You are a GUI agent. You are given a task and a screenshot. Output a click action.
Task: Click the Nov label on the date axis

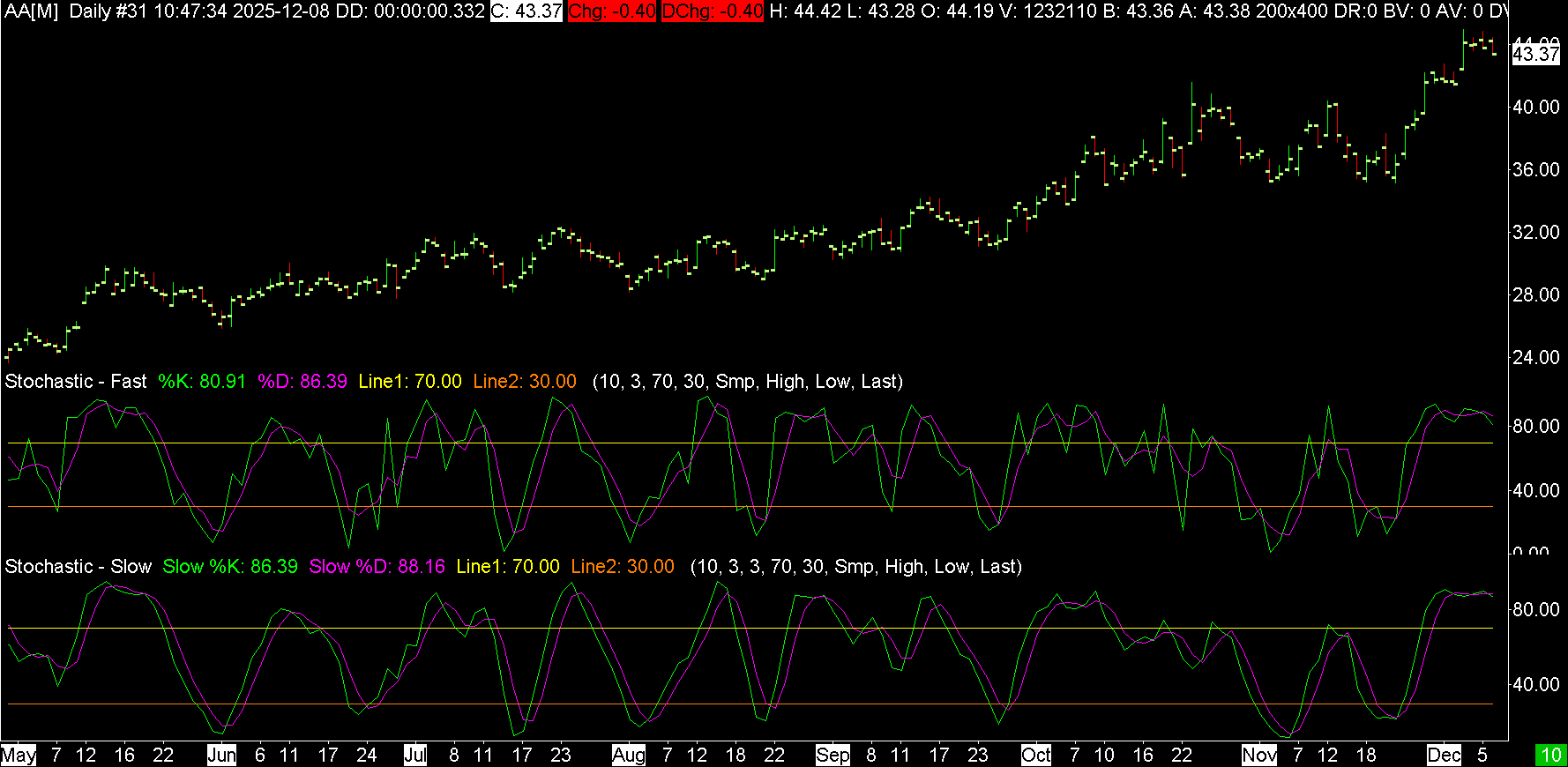point(1259,755)
